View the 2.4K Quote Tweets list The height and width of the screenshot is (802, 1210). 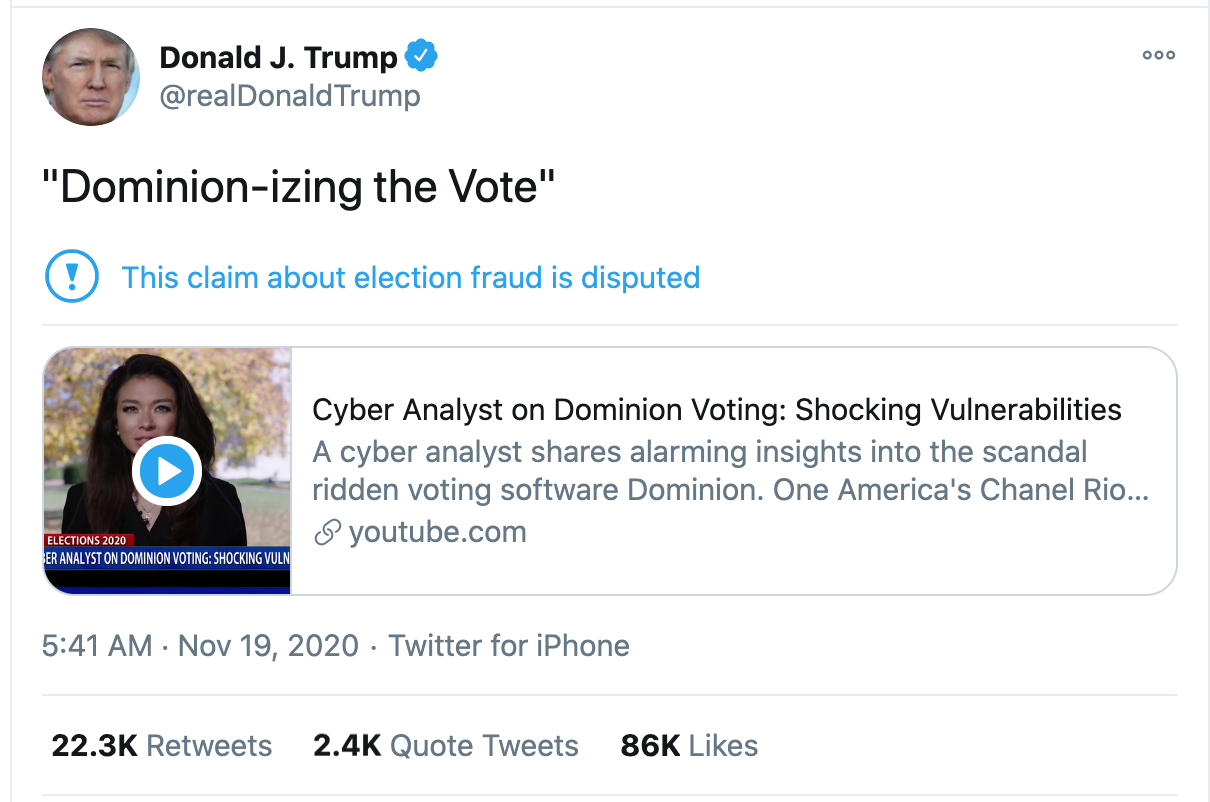coord(445,745)
